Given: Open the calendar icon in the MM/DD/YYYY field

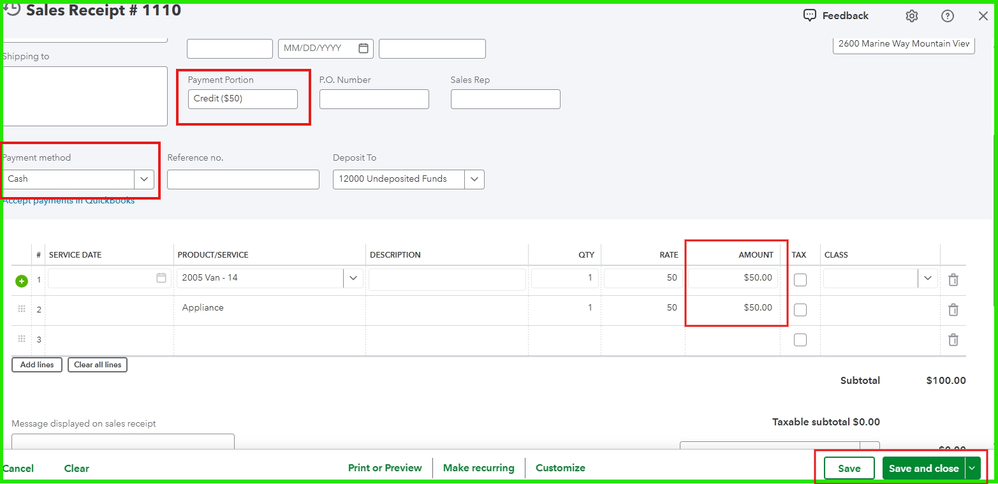Looking at the screenshot, I should tap(363, 48).
